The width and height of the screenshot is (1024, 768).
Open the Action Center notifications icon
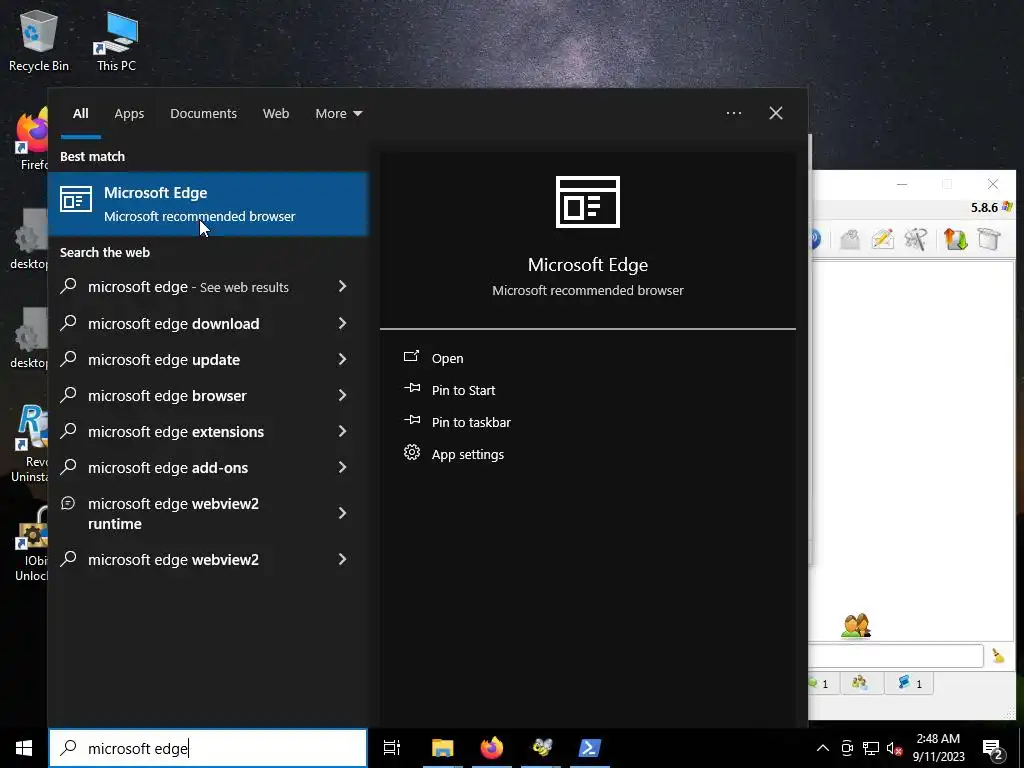point(993,748)
